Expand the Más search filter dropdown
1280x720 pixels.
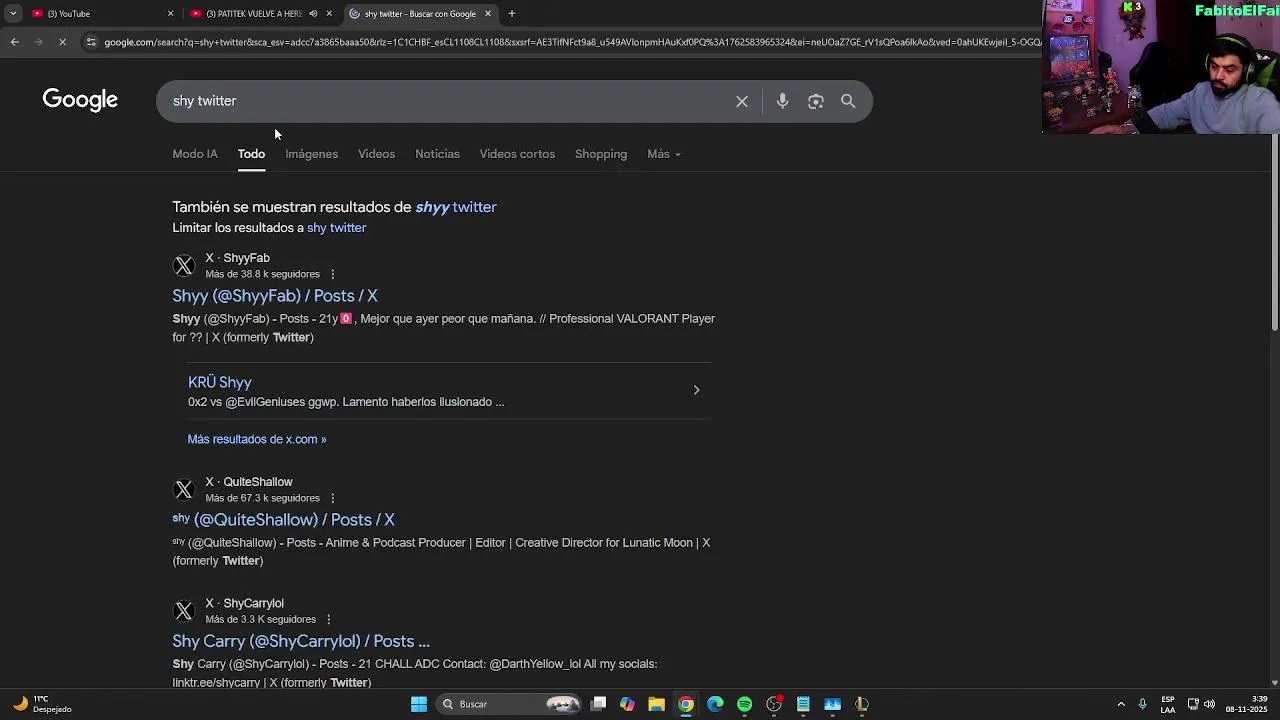coord(664,154)
